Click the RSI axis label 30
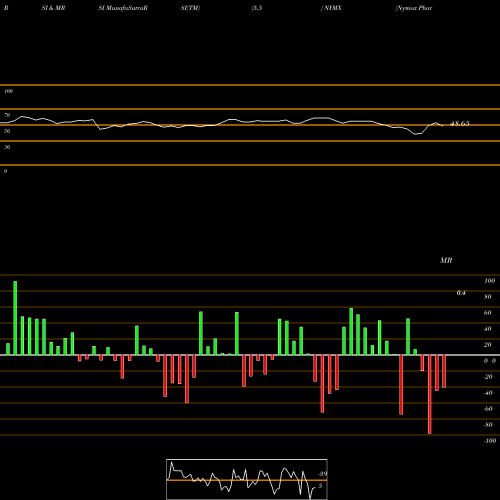Viewport: 500px width, 500px height. (7, 147)
